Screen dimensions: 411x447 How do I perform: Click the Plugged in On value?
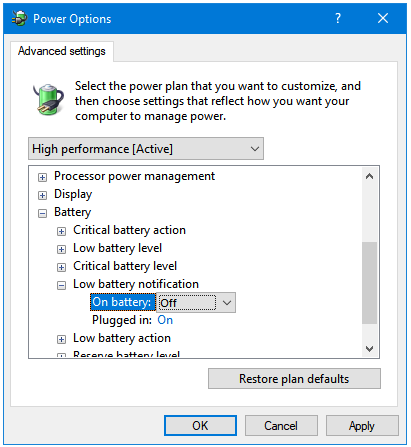click(x=165, y=320)
